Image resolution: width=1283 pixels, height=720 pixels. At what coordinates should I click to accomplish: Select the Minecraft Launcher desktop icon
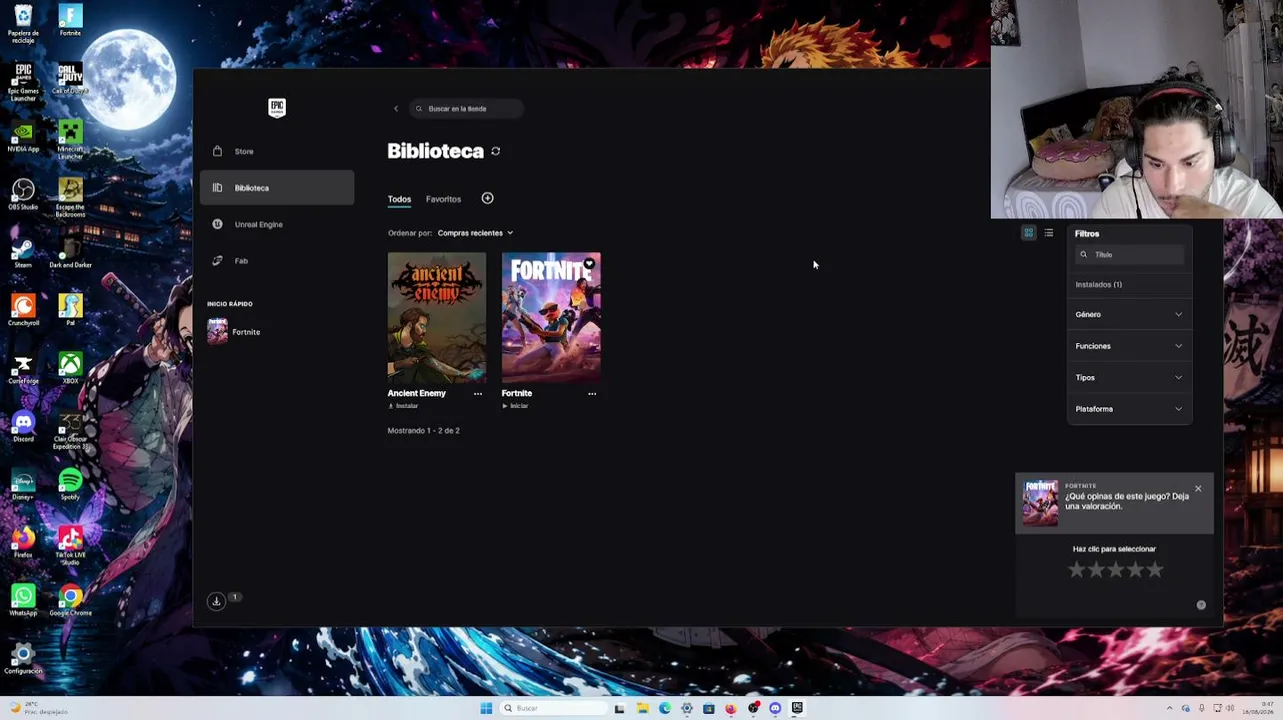70,140
